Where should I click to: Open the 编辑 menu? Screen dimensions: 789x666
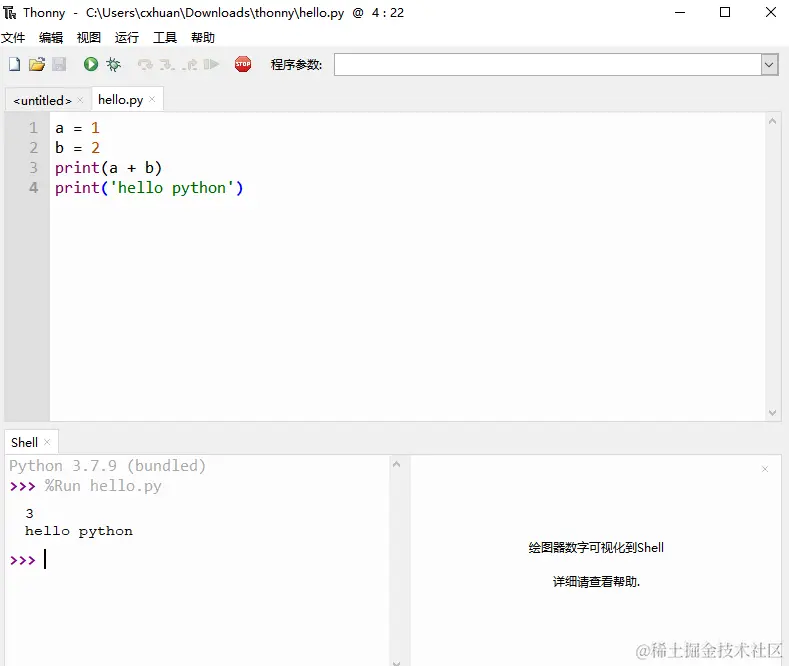tap(51, 38)
